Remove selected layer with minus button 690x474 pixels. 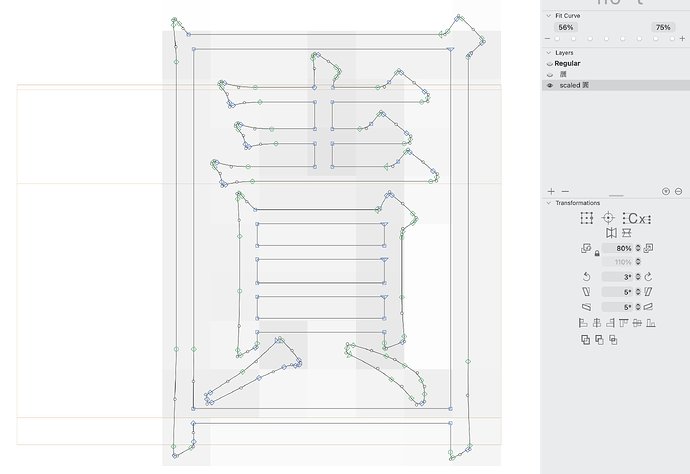(x=565, y=191)
